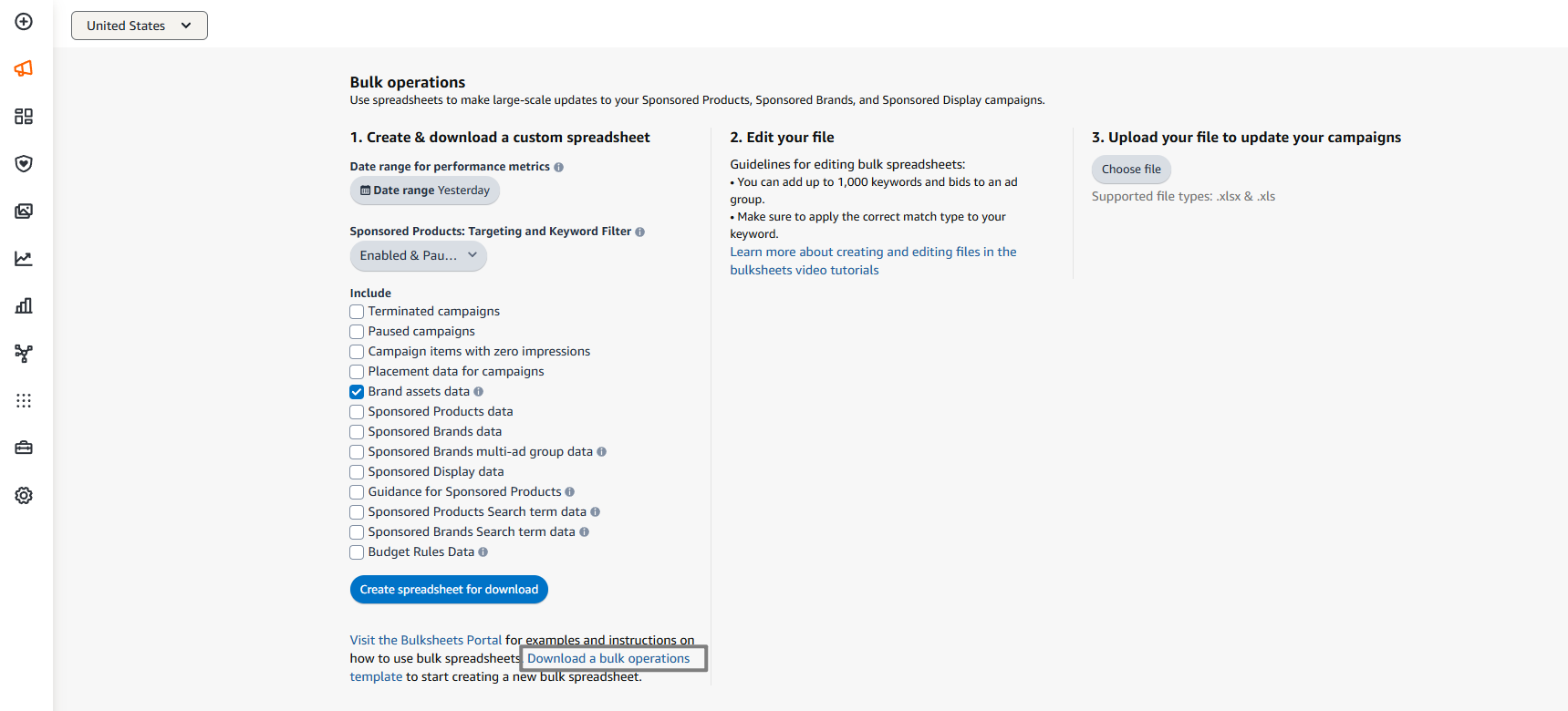Click Choose file to upload a spreadsheet
1568x711 pixels.
pos(1130,169)
